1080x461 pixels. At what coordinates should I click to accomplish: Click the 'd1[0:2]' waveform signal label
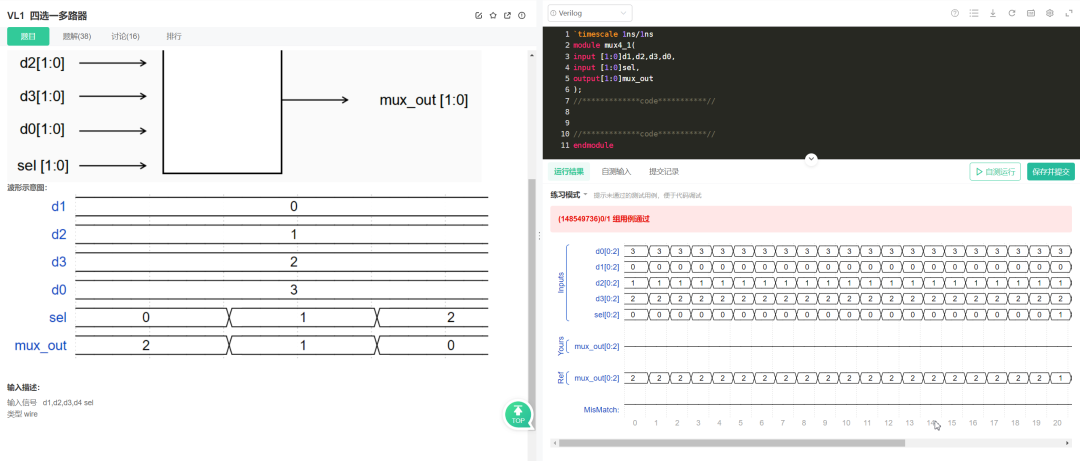pos(608,267)
